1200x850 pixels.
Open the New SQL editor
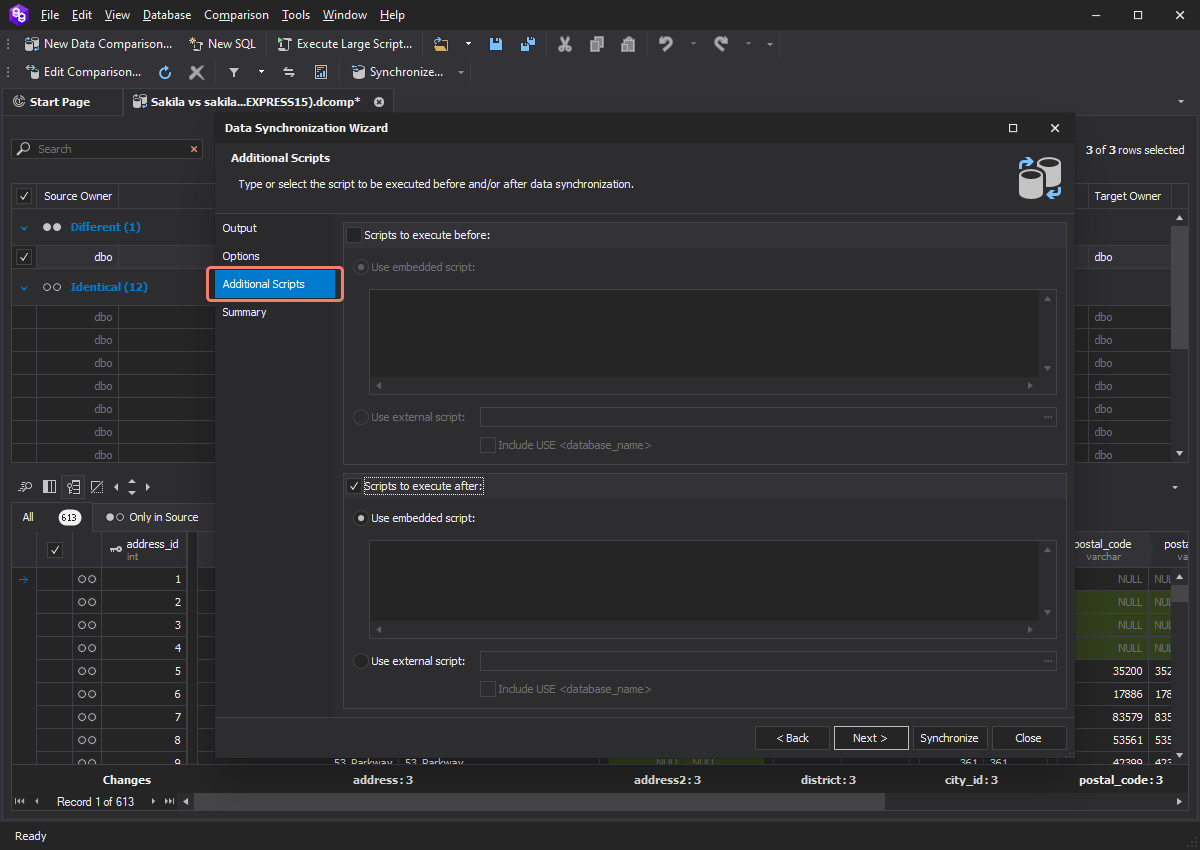pos(222,44)
